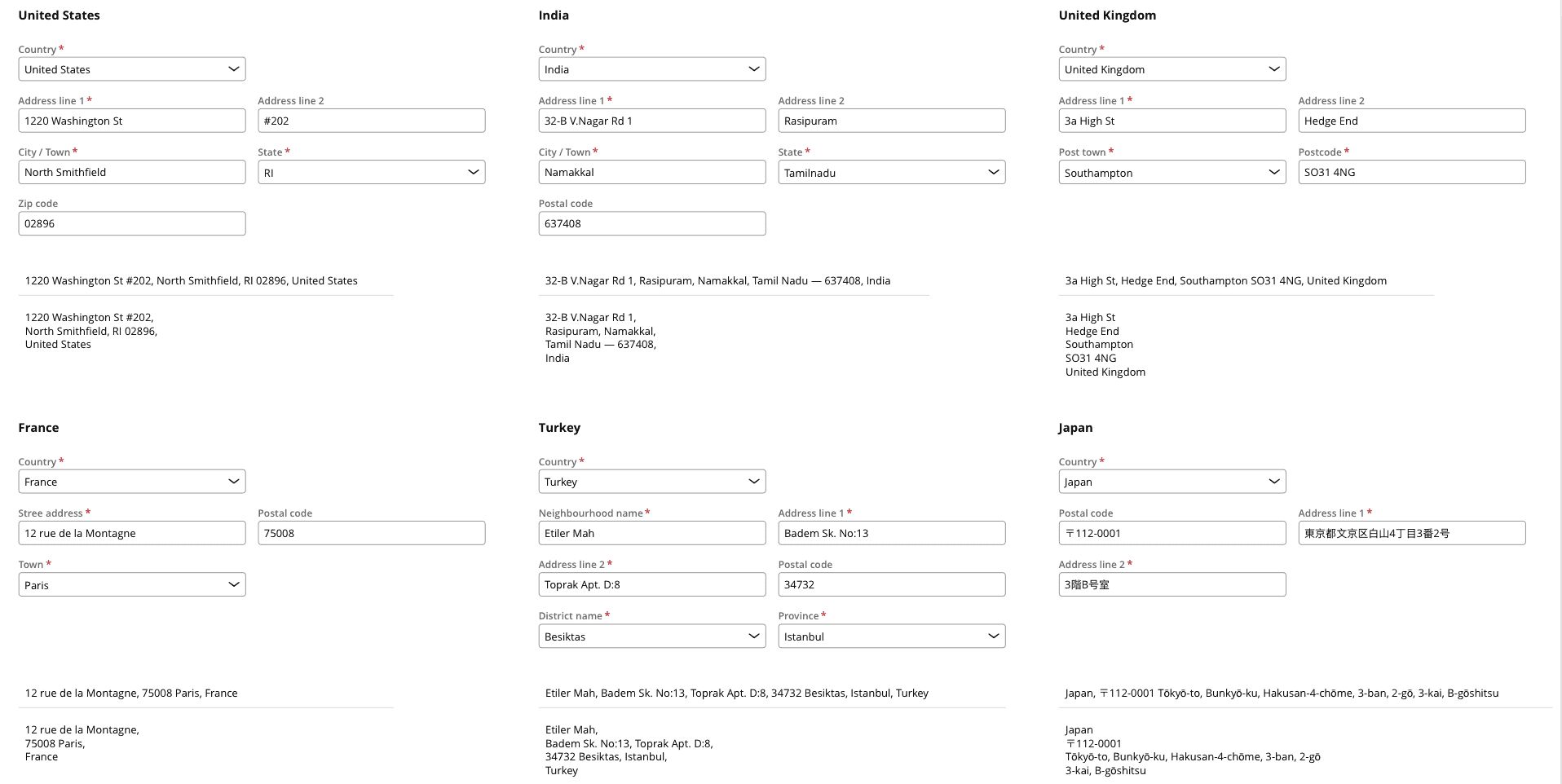Click '3-kai, B-gōshitsu' multiline address line
Image resolution: width=1562 pixels, height=784 pixels.
1105,770
